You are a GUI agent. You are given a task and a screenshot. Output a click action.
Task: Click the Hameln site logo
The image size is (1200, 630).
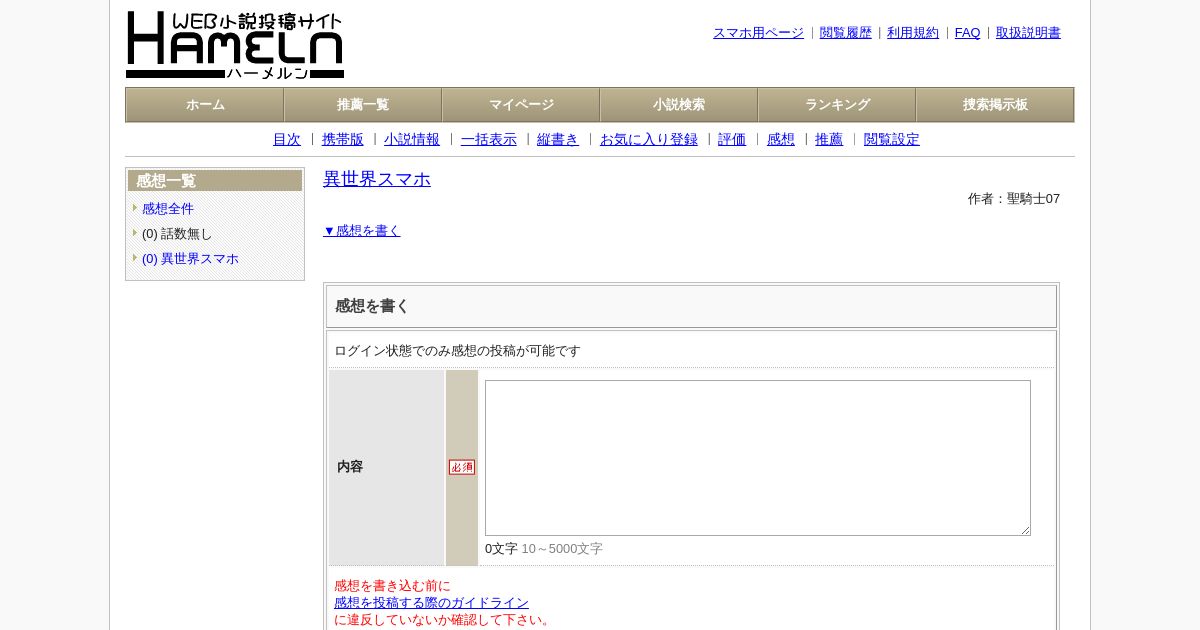[x=235, y=45]
